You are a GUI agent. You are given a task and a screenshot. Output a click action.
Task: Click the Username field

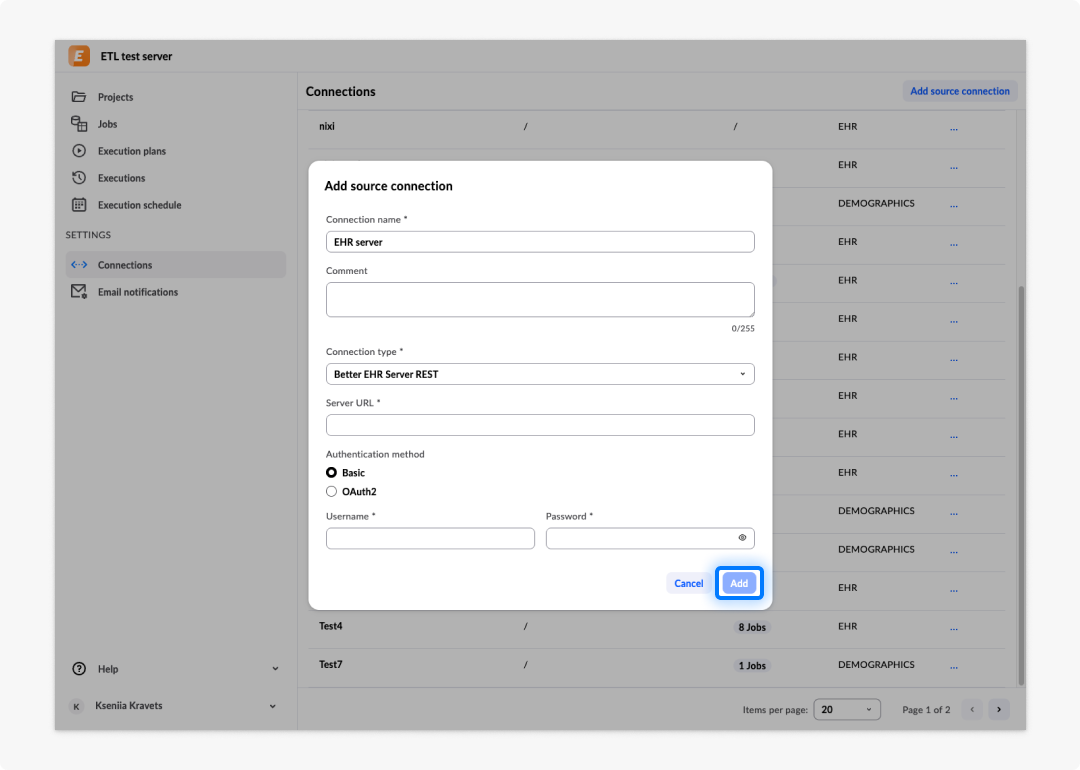pyautogui.click(x=430, y=539)
